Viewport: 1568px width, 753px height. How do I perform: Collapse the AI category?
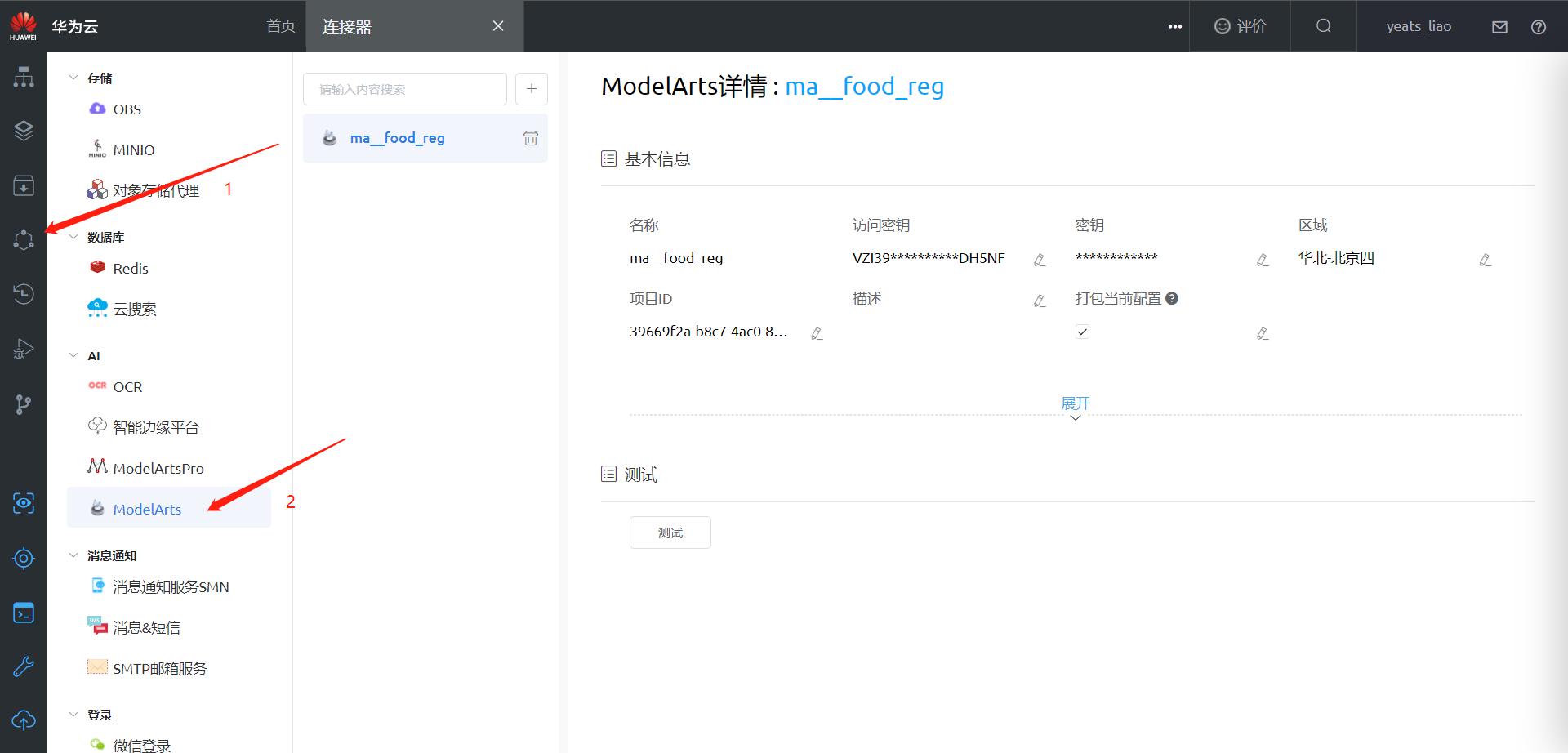click(73, 355)
